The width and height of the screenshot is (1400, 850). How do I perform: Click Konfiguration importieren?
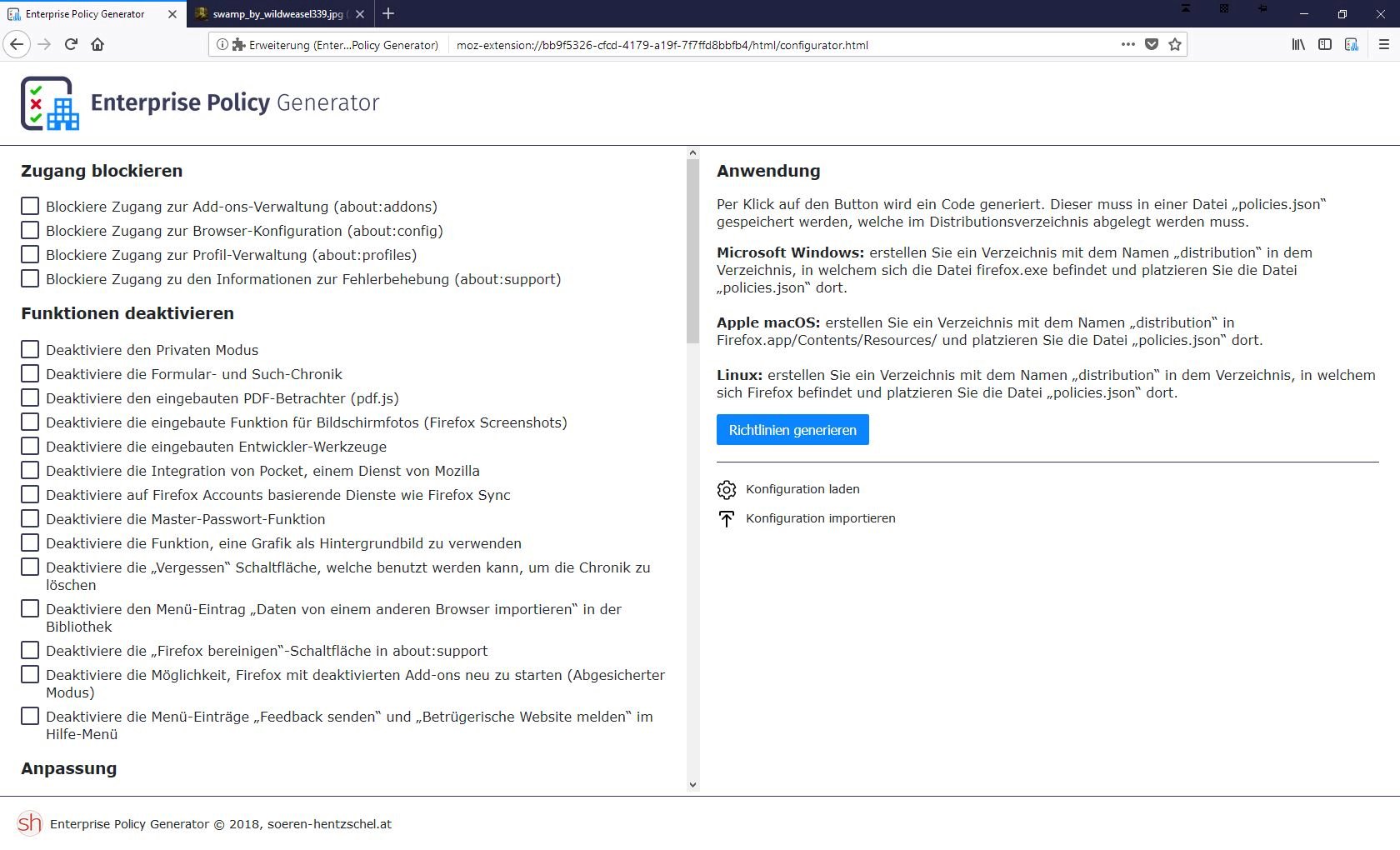(821, 518)
